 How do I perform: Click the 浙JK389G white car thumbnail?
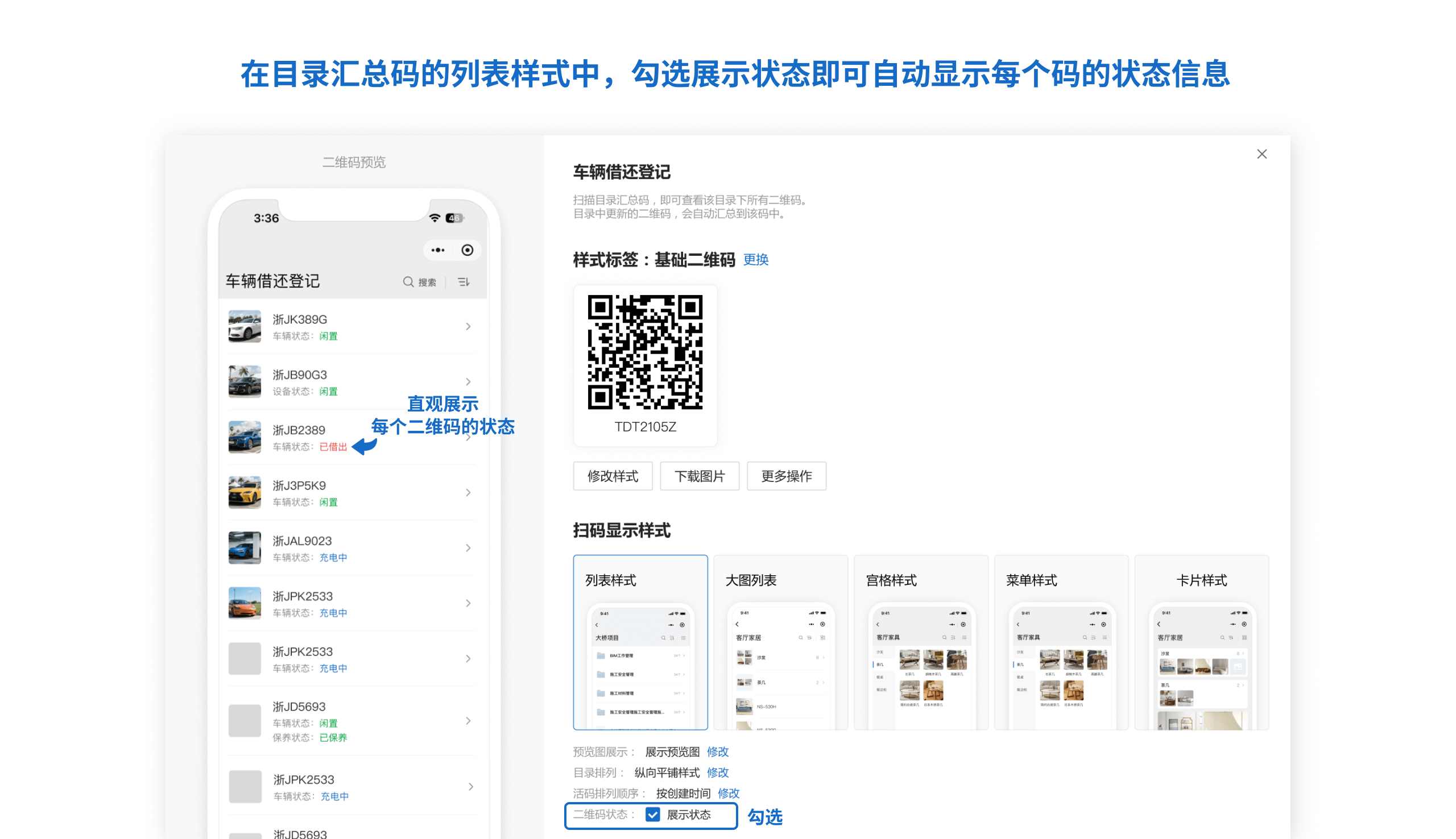click(245, 326)
